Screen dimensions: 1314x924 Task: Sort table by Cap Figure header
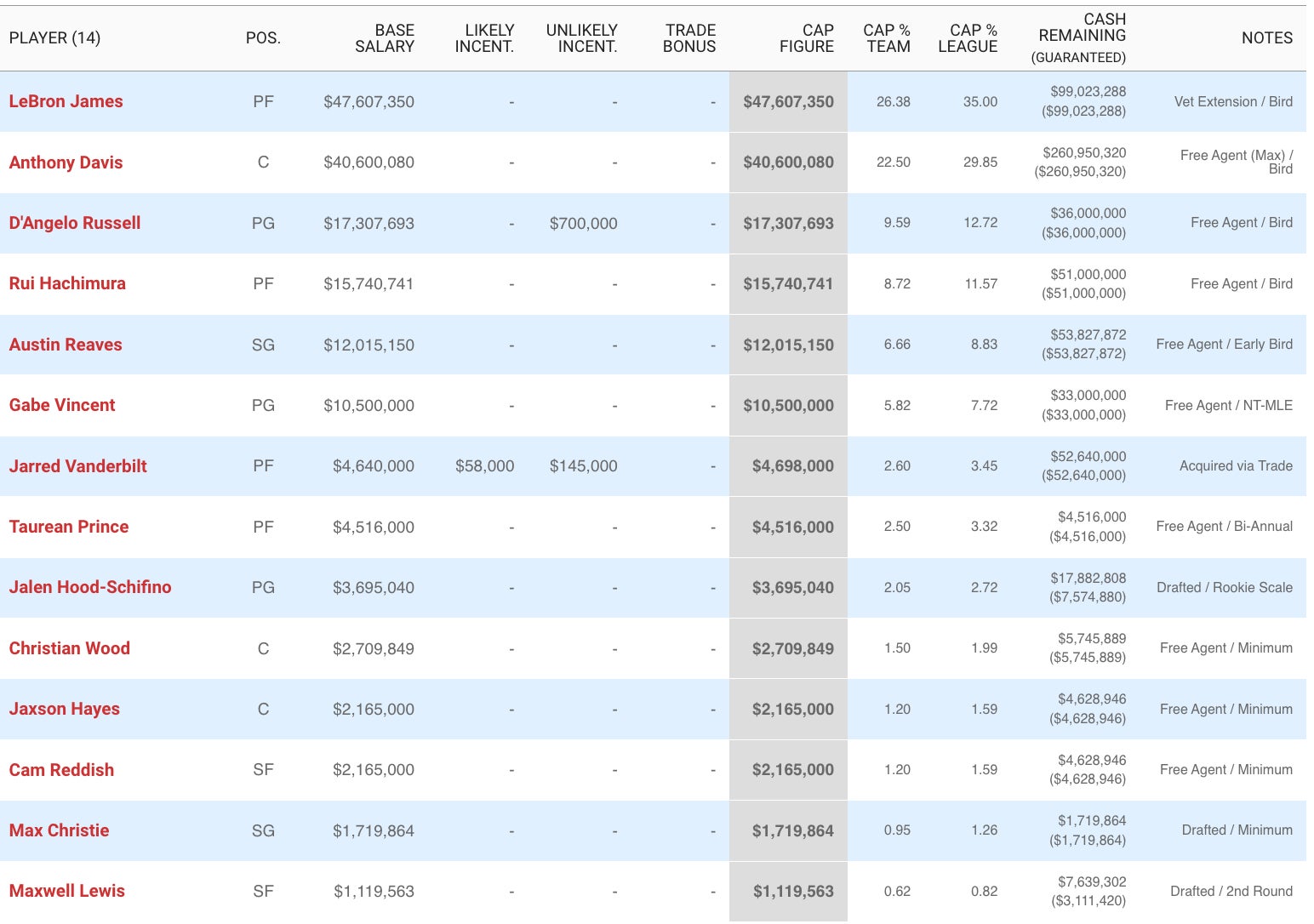[806, 38]
